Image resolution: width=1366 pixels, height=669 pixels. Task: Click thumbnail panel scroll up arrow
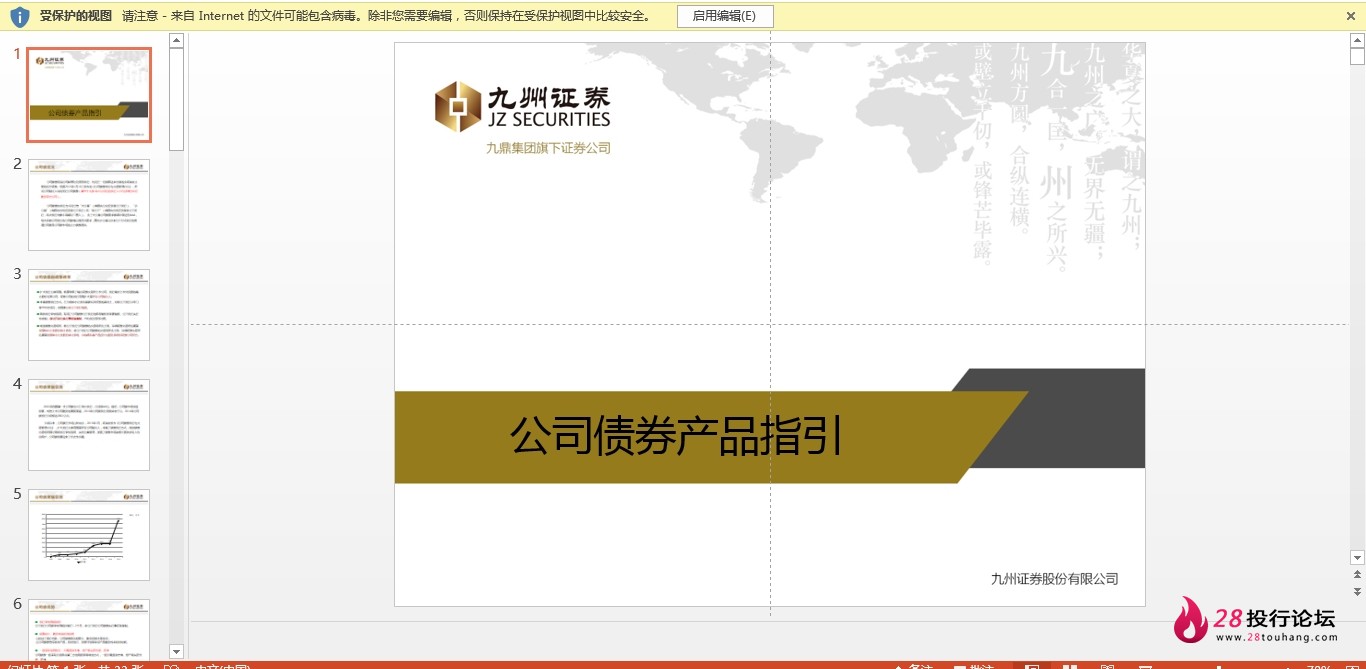pos(176,41)
